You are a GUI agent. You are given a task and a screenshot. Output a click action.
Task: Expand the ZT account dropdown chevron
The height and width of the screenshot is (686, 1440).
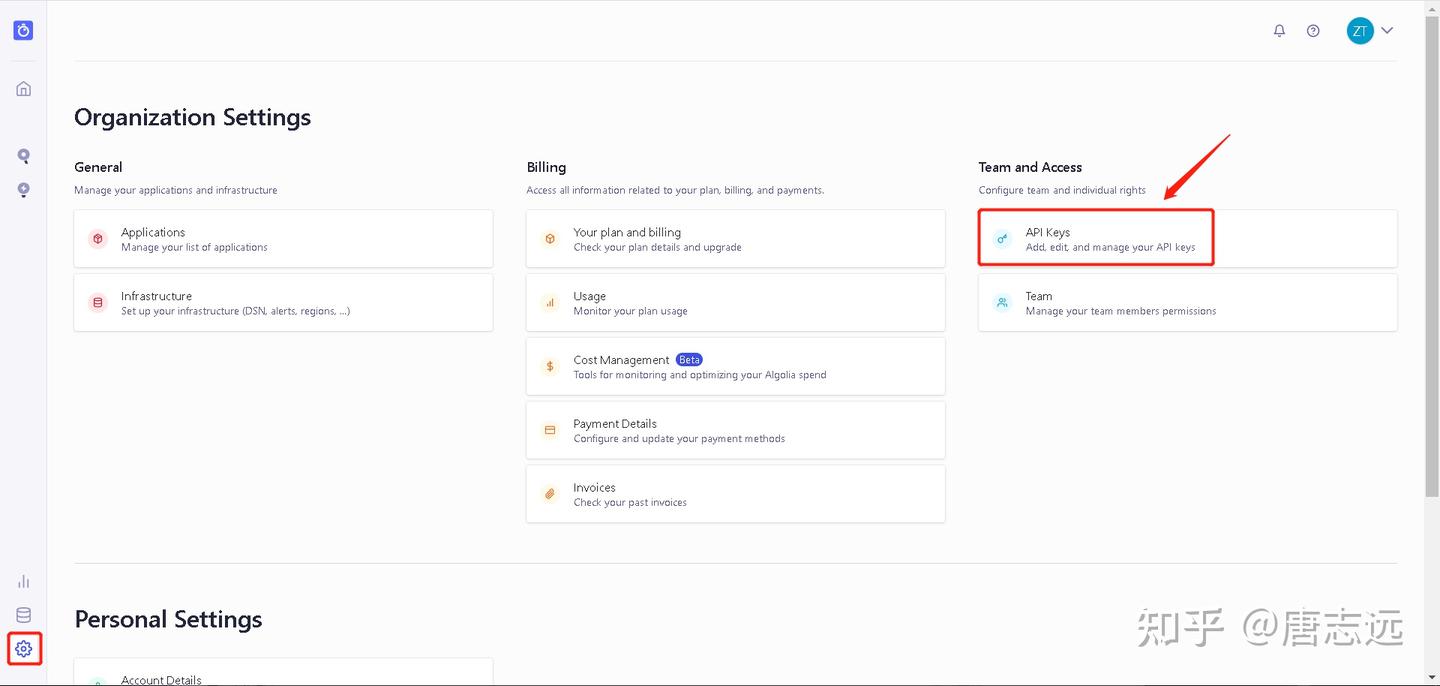click(x=1387, y=31)
